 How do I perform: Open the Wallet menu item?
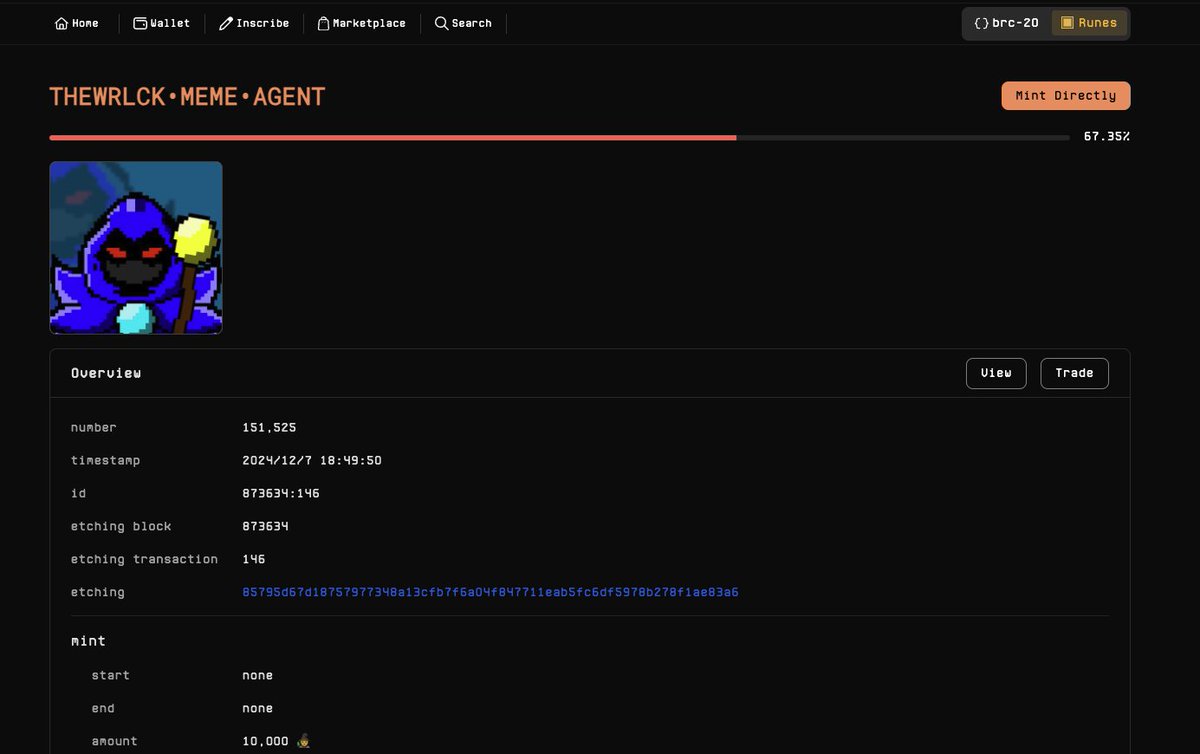click(x=162, y=23)
